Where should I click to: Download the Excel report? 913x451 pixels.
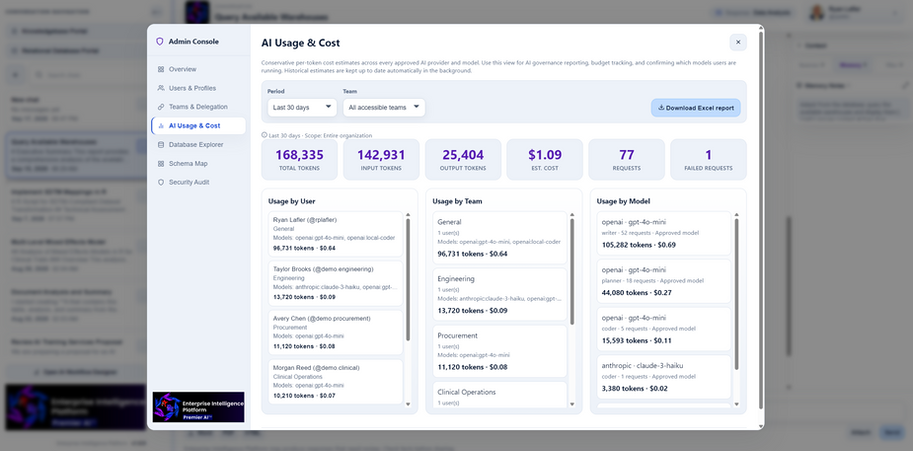pyautogui.click(x=696, y=108)
